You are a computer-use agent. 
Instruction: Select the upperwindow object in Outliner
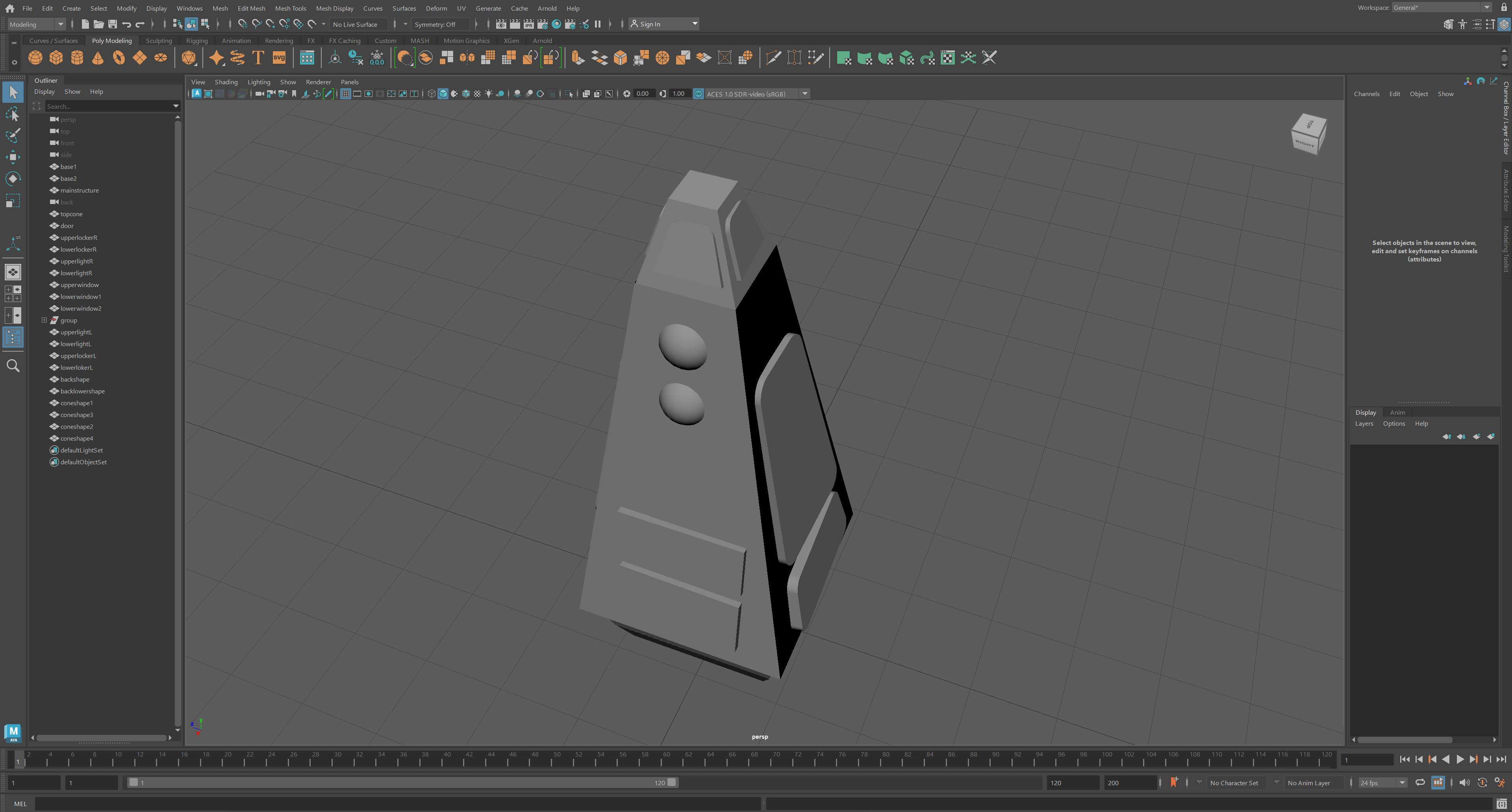[x=80, y=285]
